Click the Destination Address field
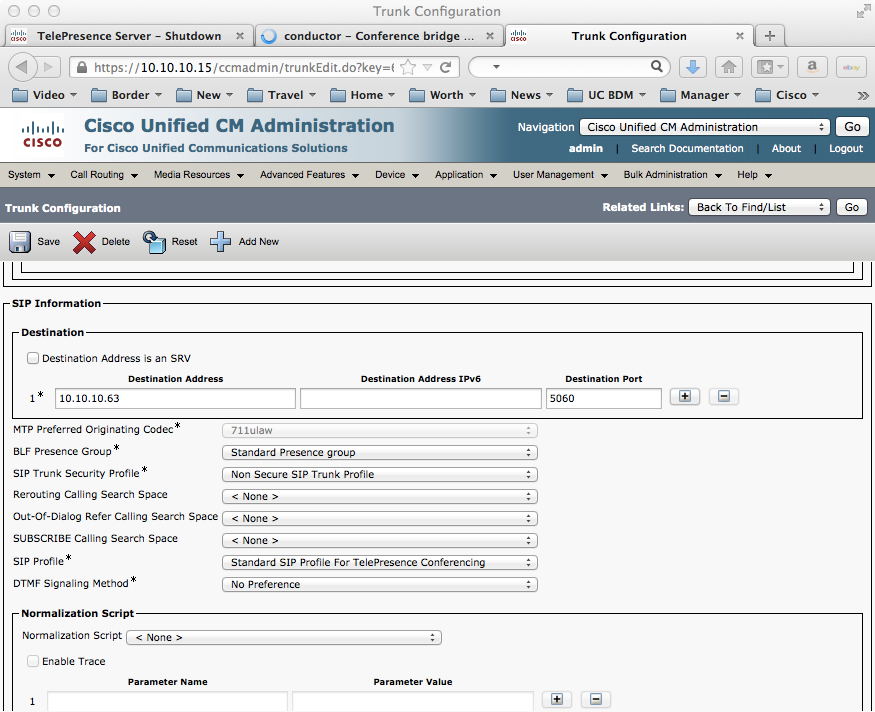875x712 pixels. (x=175, y=398)
